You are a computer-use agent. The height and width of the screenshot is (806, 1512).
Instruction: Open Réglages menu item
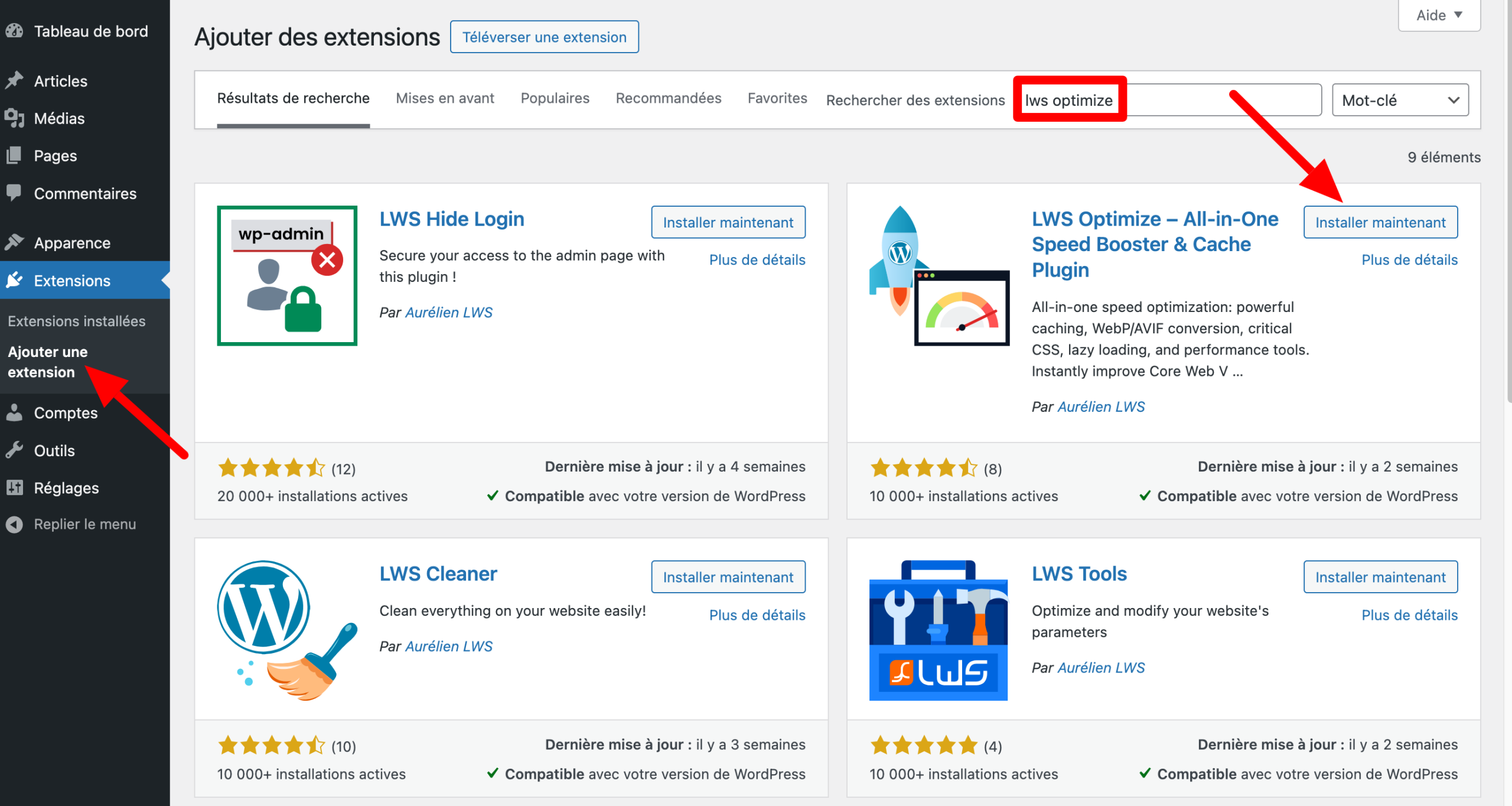pyautogui.click(x=85, y=487)
